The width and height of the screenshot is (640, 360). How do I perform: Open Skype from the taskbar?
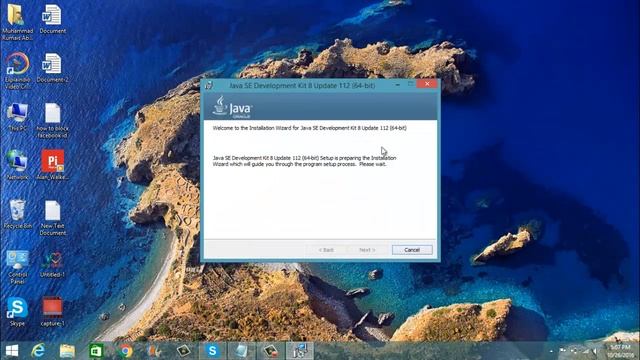[212, 351]
